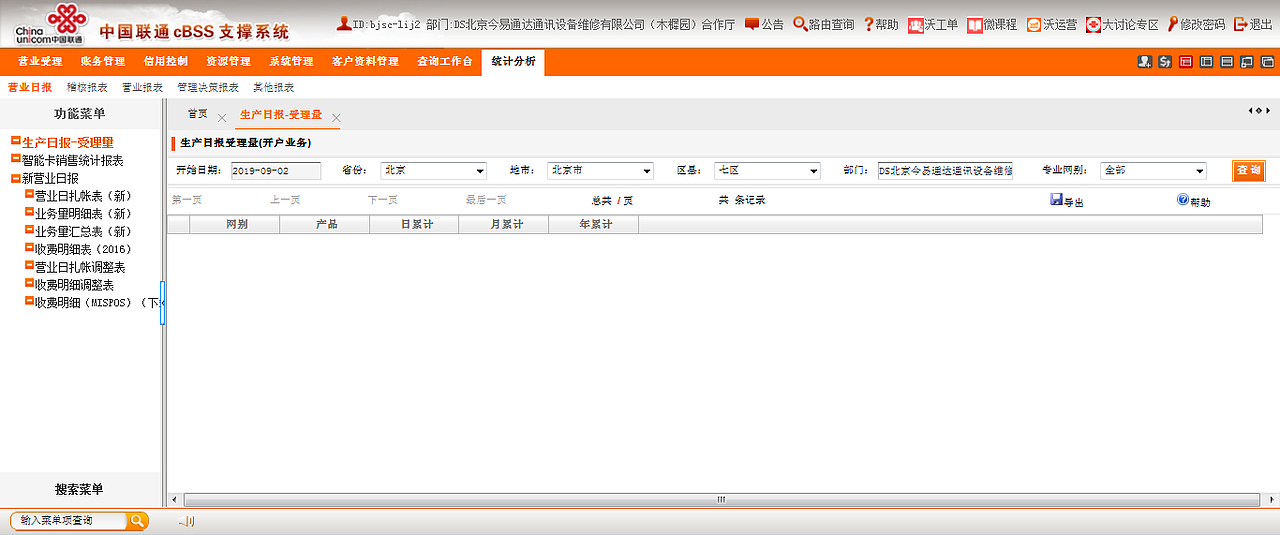Open the 公告 announcements icon
This screenshot has height=535, width=1280.
click(x=764, y=24)
